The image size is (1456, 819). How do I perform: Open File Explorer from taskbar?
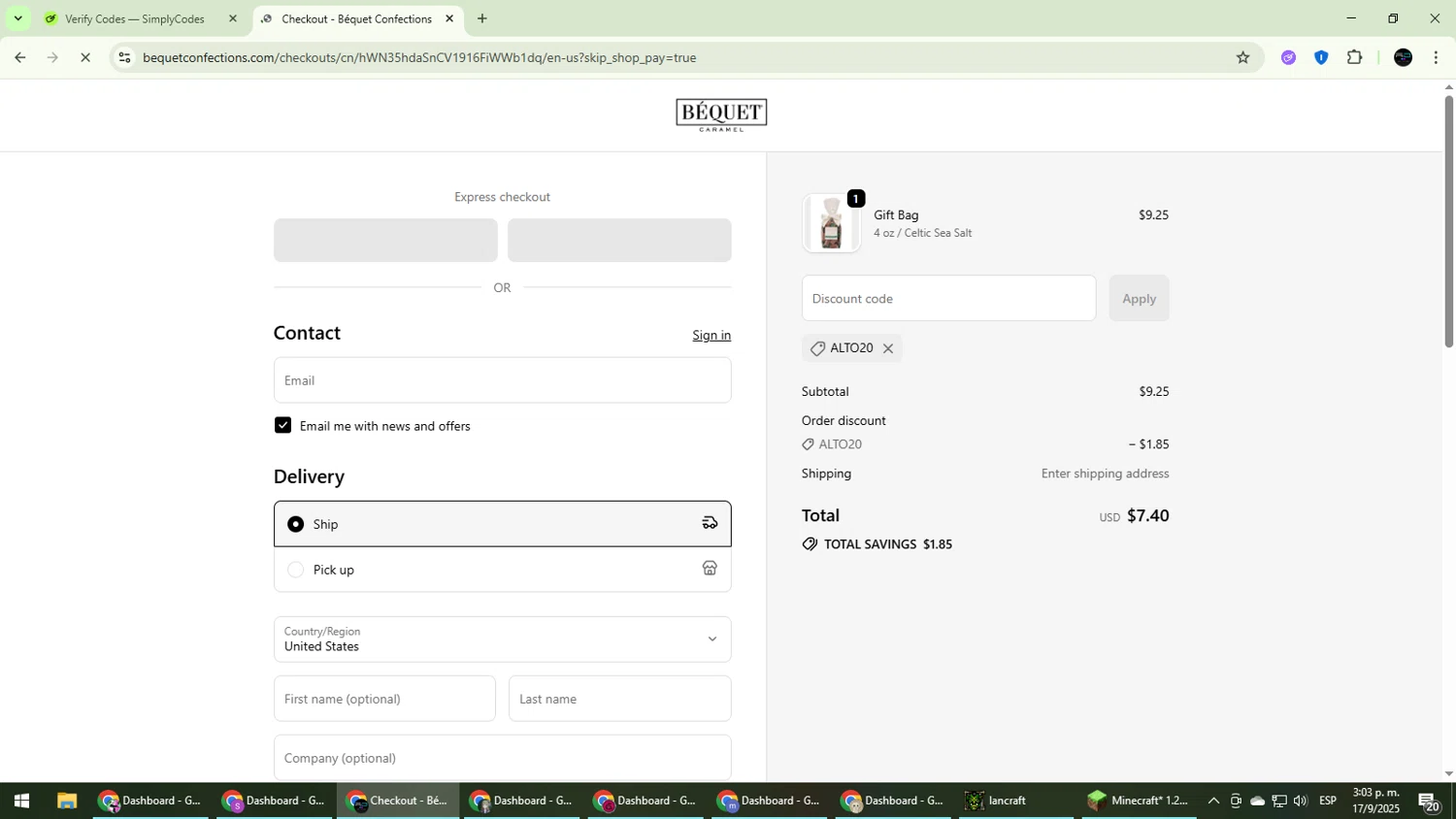(x=67, y=802)
